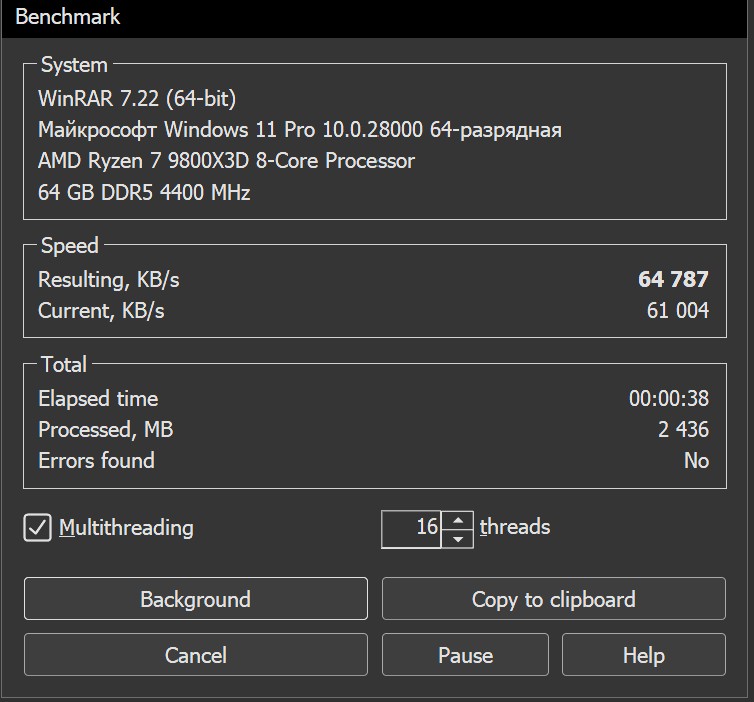
Task: Increase thread count with up arrow
Action: (458, 520)
